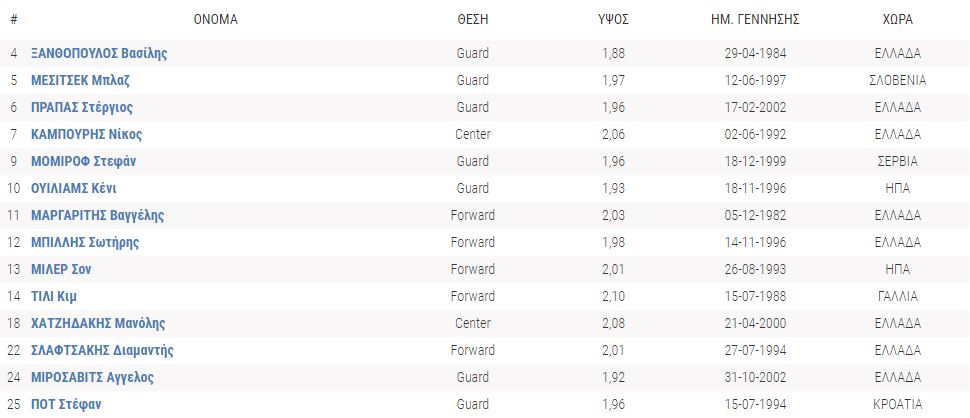The height and width of the screenshot is (418, 970).
Task: Click the ΥΨΟΣ column header
Action: pos(613,19)
